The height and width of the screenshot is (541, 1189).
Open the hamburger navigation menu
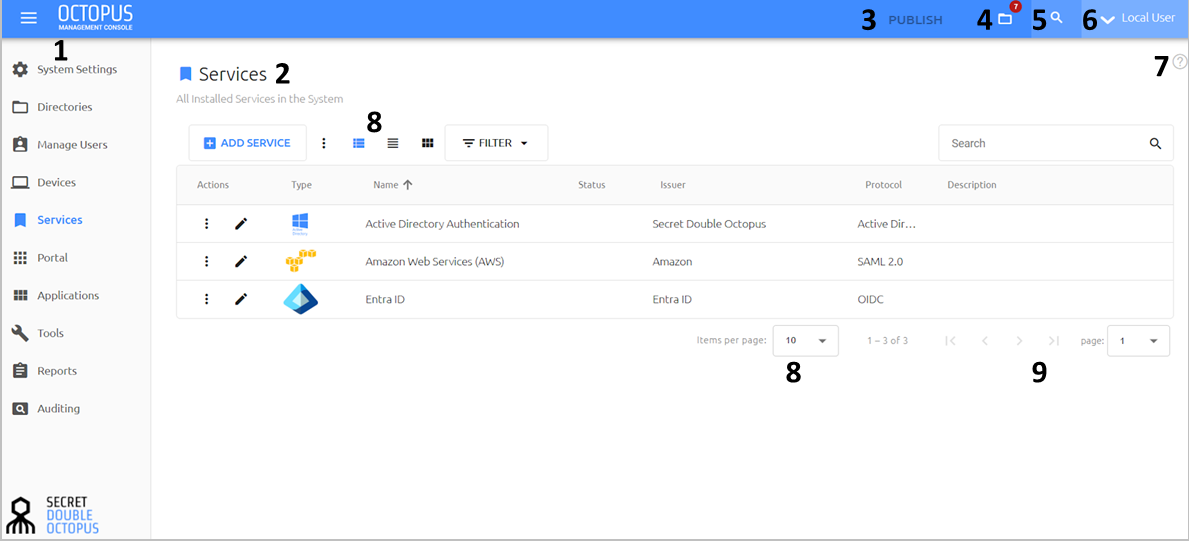tap(29, 18)
